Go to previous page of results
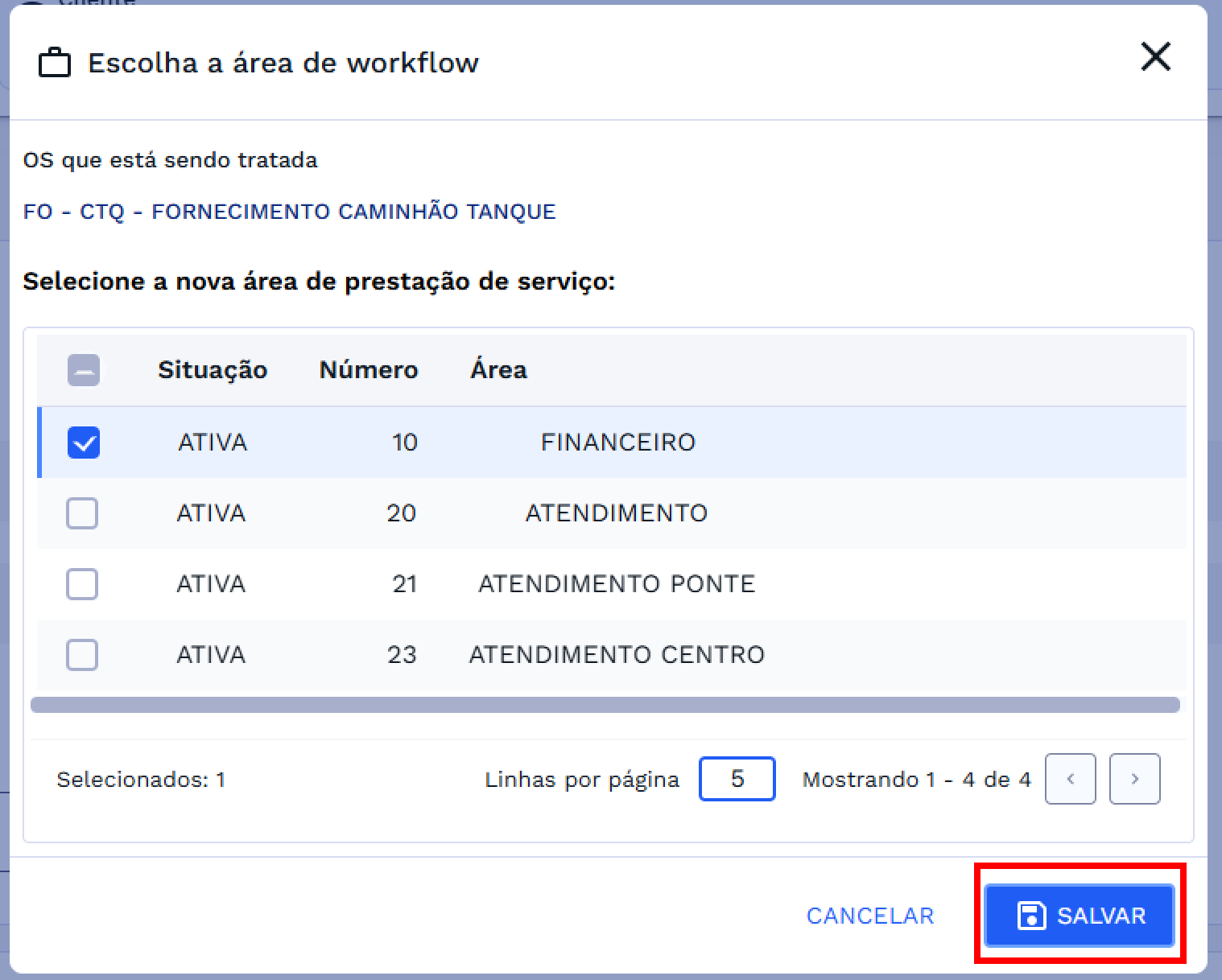The height and width of the screenshot is (980, 1222). click(x=1070, y=779)
